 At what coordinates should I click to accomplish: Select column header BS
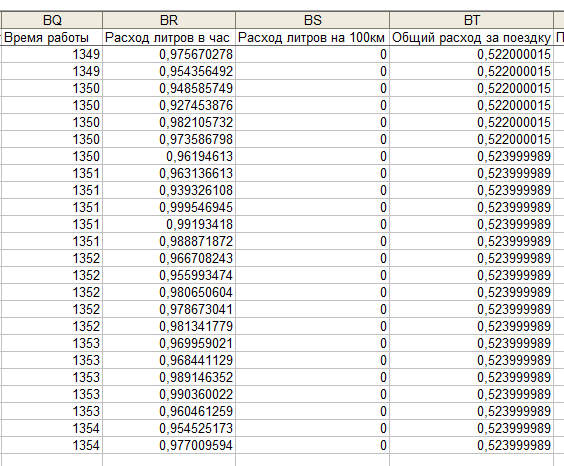coord(313,20)
